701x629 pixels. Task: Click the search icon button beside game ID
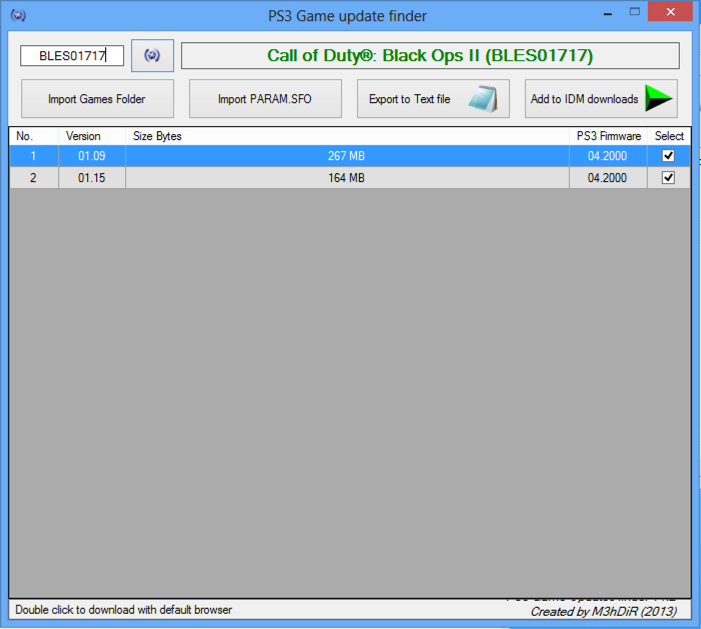tap(152, 55)
